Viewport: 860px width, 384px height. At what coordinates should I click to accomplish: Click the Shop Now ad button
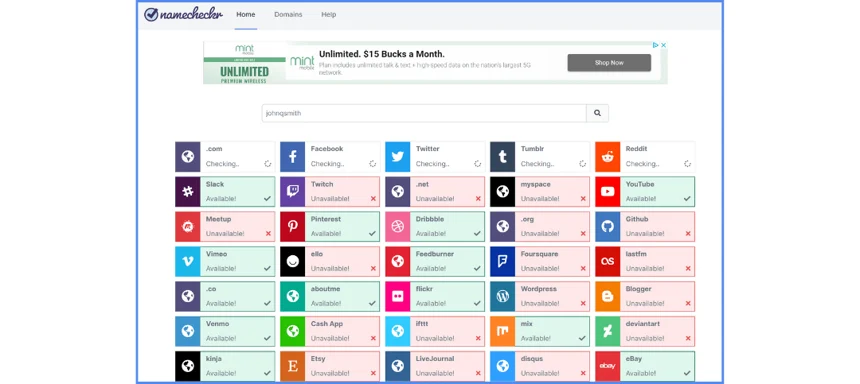[x=609, y=63]
